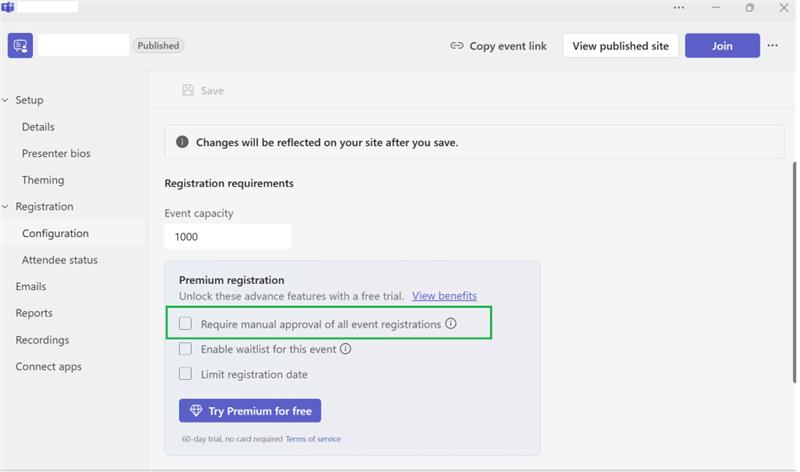
Task: Enable manual approval of all event registrations
Action: click(185, 324)
